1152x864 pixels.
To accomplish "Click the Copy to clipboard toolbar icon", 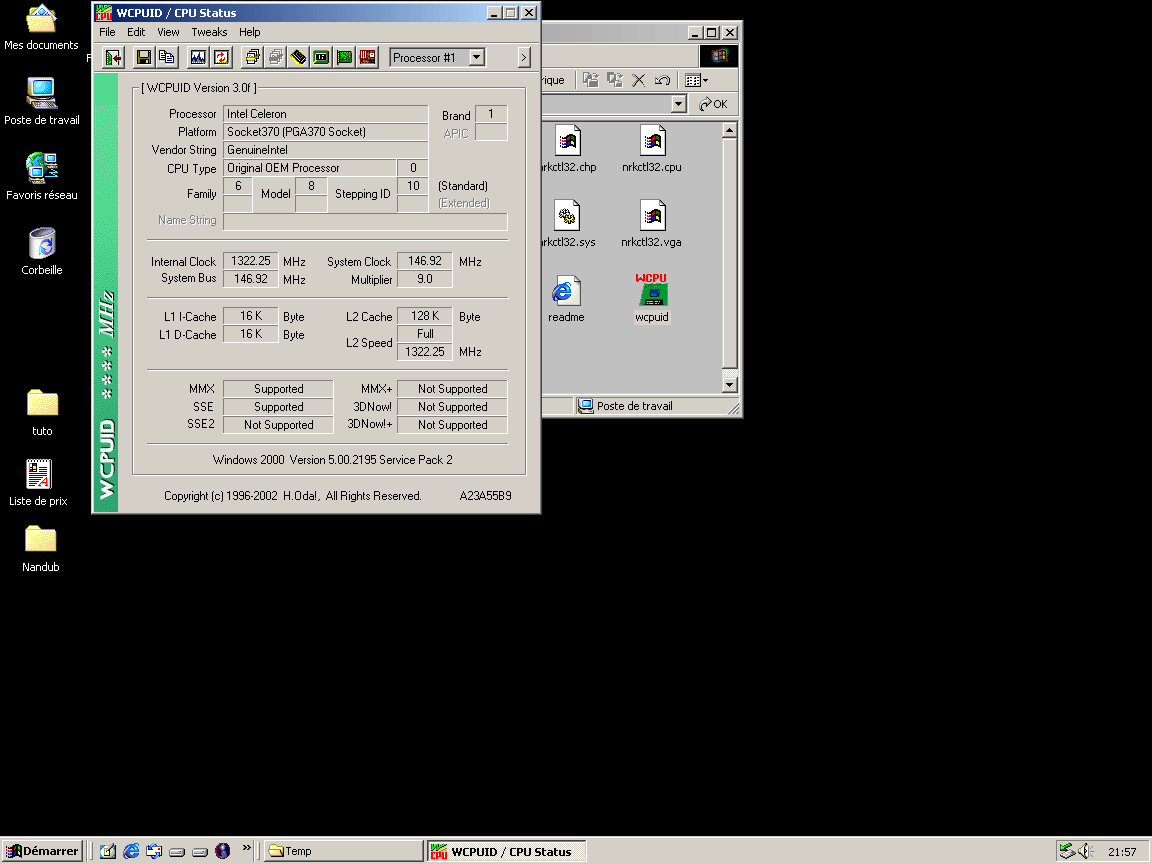I will point(167,57).
